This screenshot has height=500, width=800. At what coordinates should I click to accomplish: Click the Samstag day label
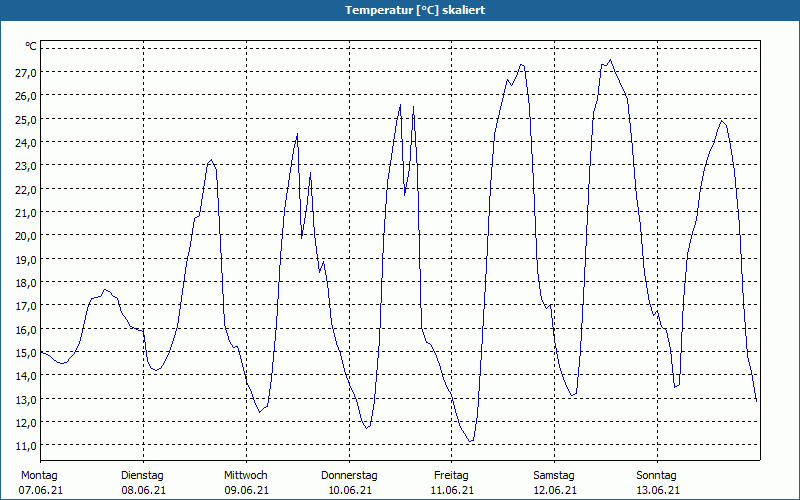554,476
